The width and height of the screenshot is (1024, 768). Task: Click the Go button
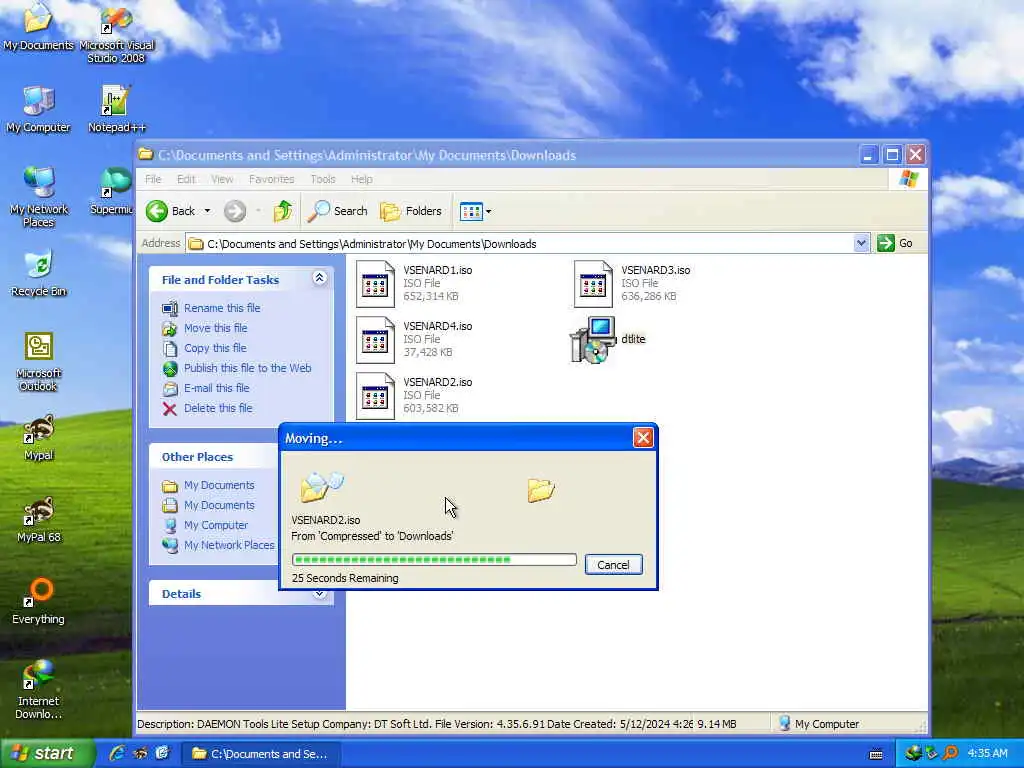click(895, 244)
